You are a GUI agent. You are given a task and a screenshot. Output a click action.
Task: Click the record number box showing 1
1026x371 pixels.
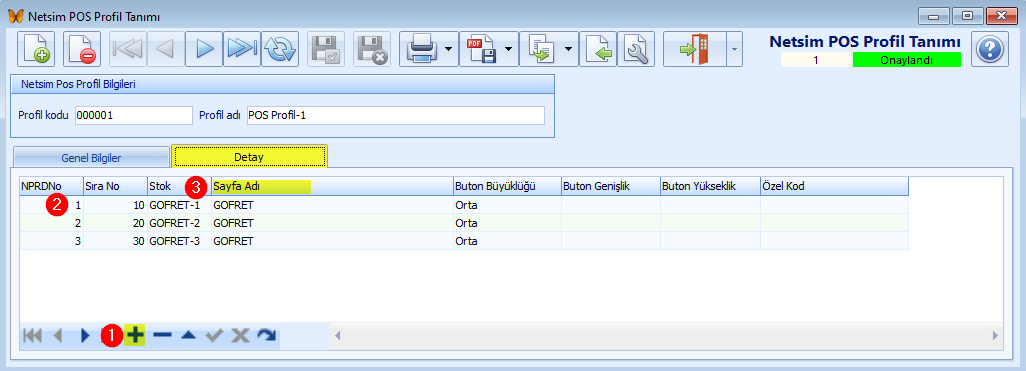tap(816, 60)
